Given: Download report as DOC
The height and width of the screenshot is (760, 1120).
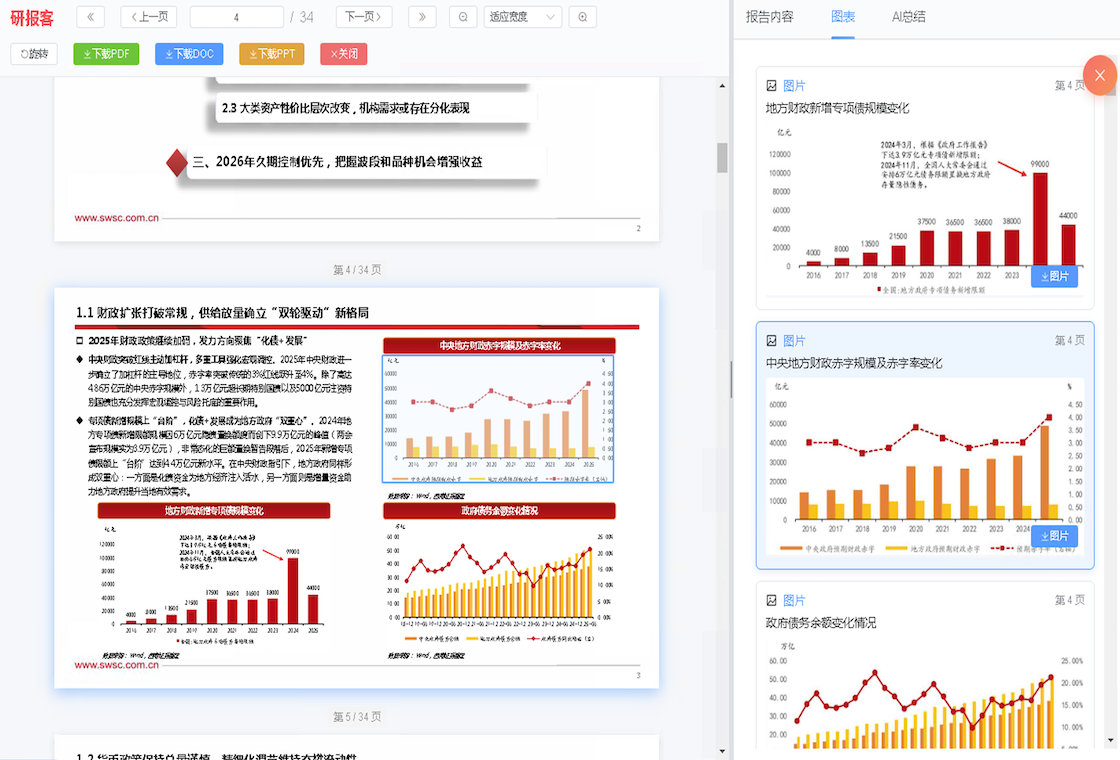Looking at the screenshot, I should pos(189,54).
